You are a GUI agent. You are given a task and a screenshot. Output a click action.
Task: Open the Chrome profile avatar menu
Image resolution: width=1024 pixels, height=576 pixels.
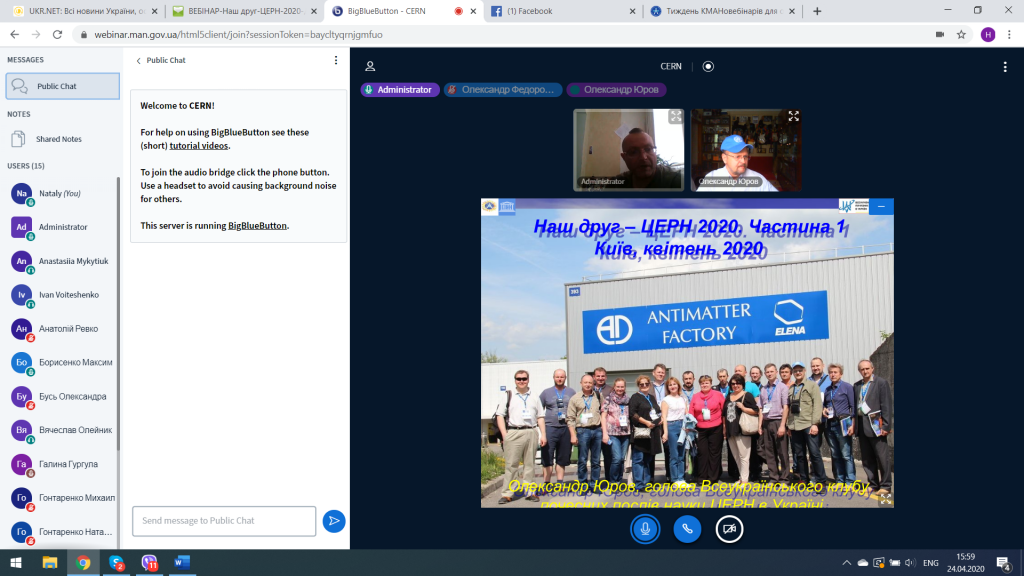[x=988, y=35]
